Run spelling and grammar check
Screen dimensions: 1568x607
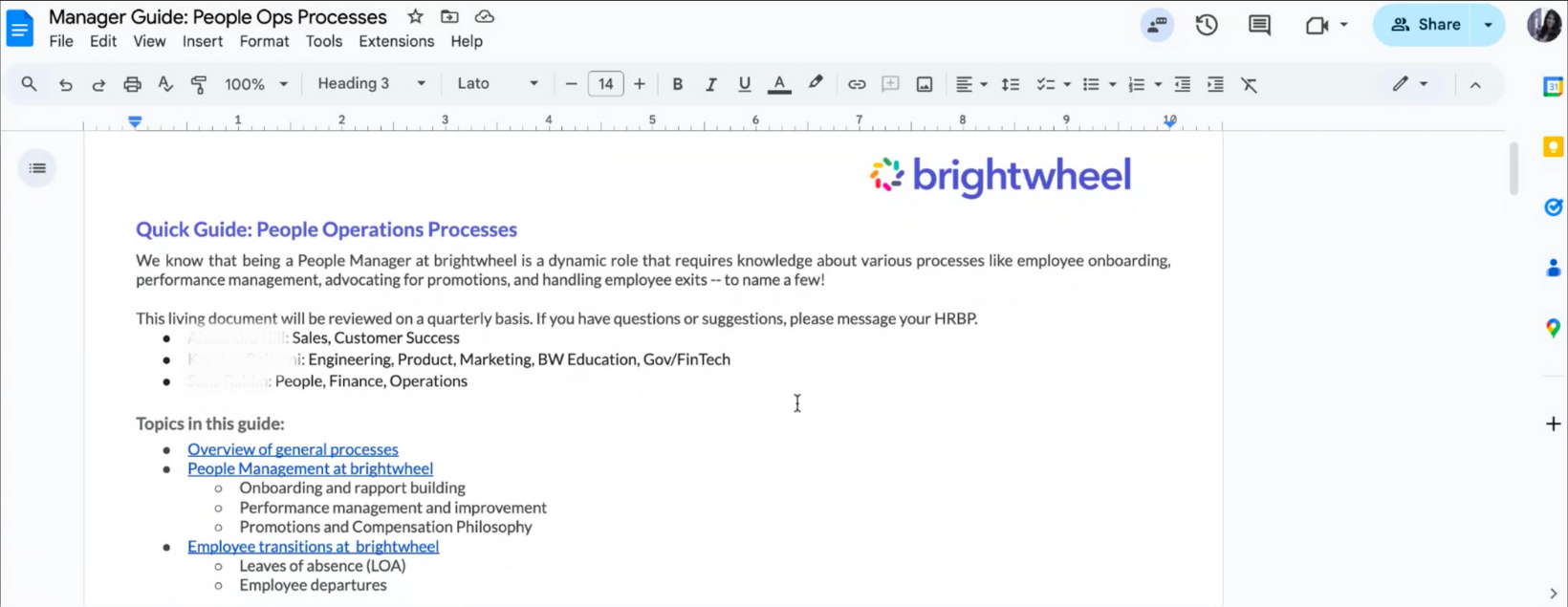coord(165,84)
